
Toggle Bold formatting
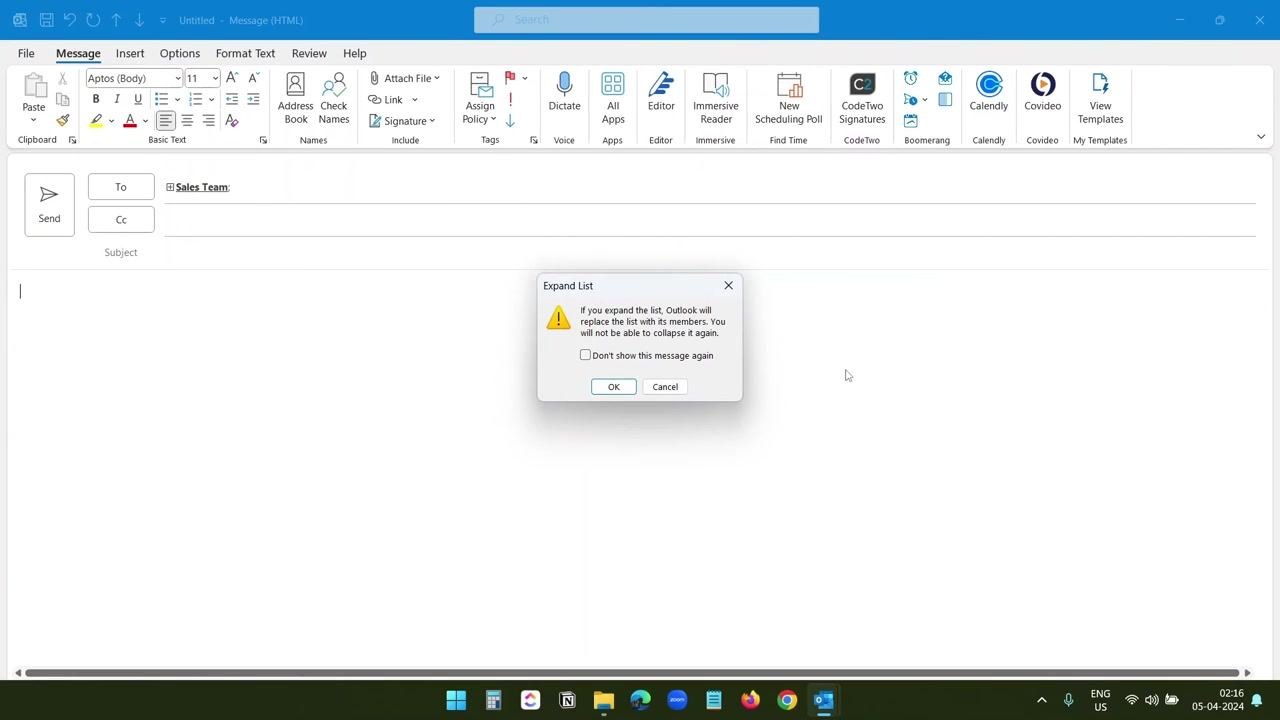96,99
